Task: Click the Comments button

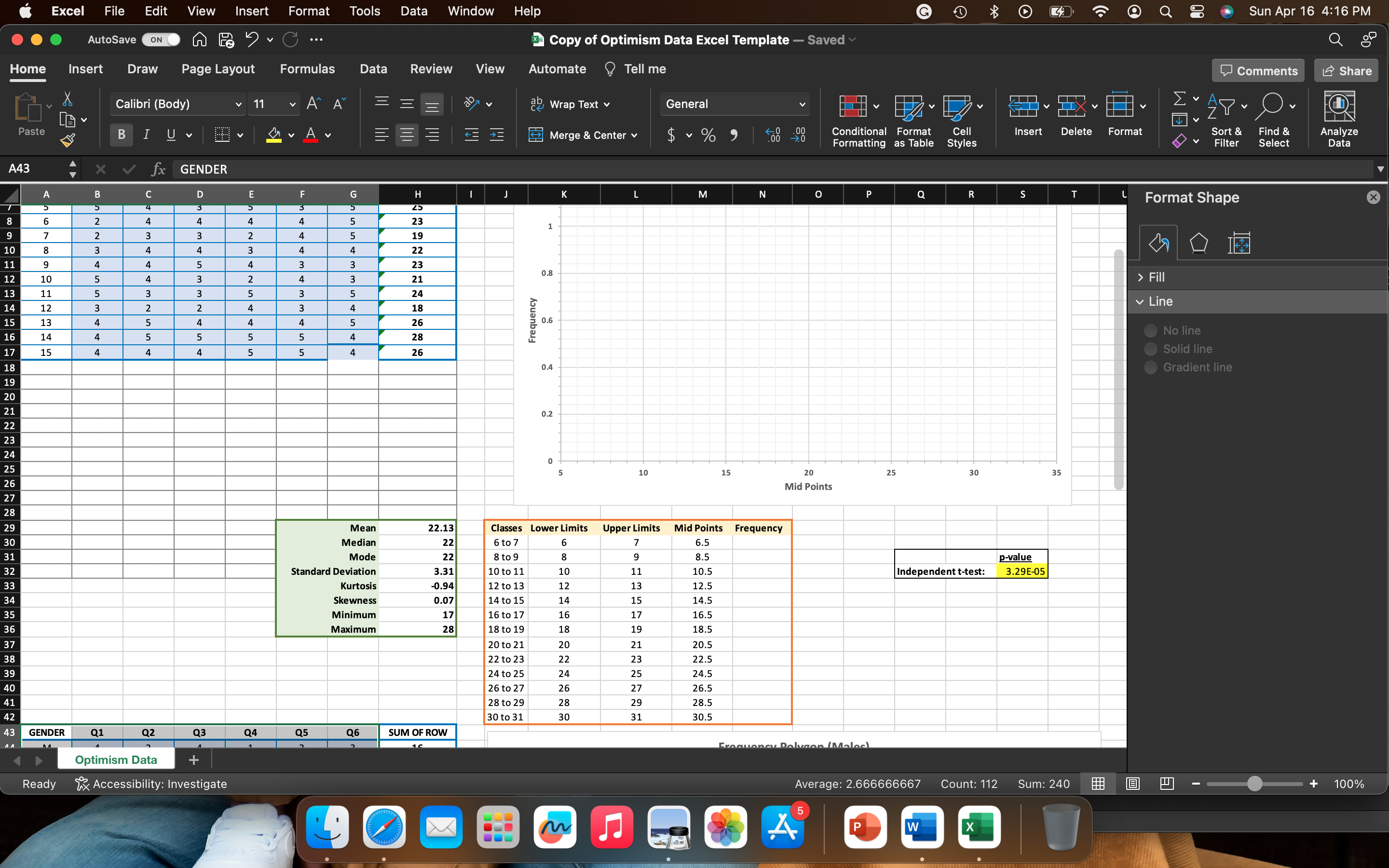Action: pos(1257,70)
